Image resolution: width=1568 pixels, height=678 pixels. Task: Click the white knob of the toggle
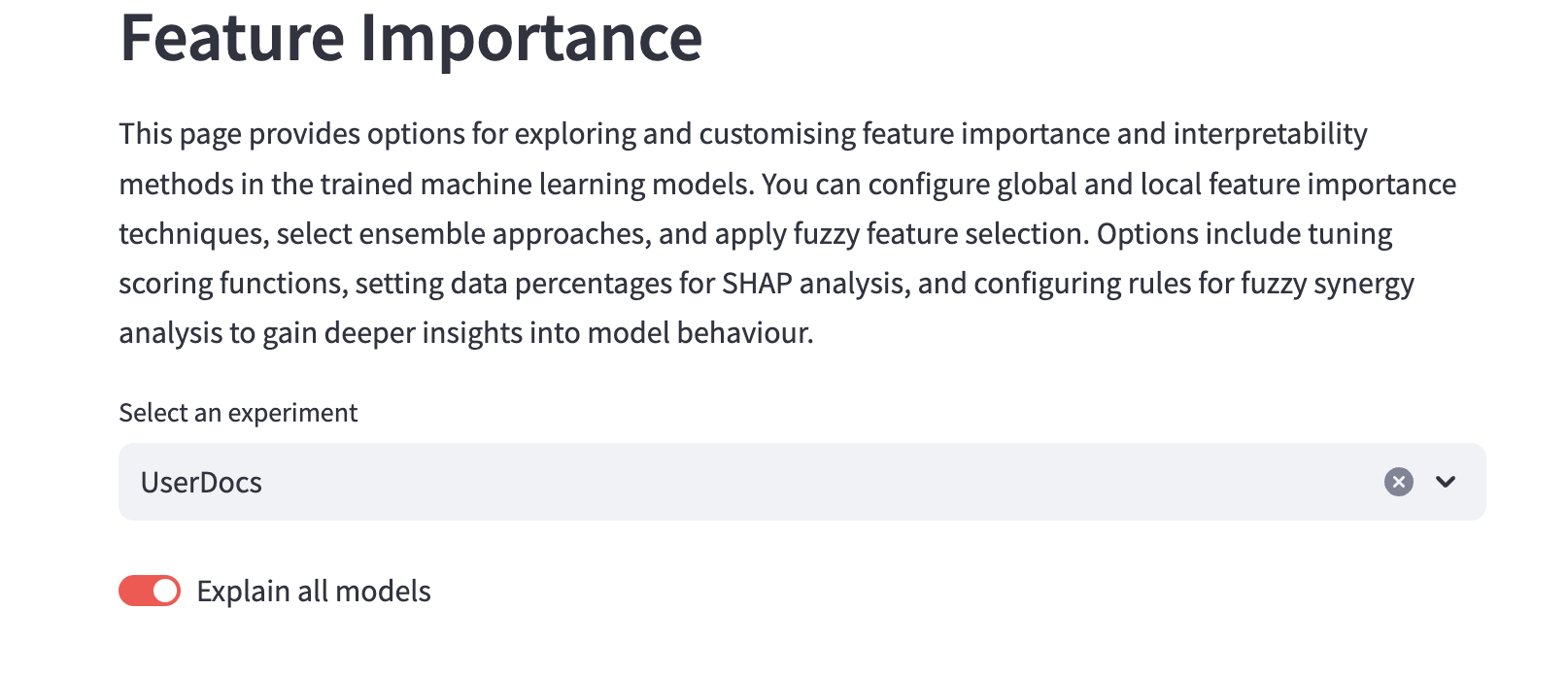(166, 591)
